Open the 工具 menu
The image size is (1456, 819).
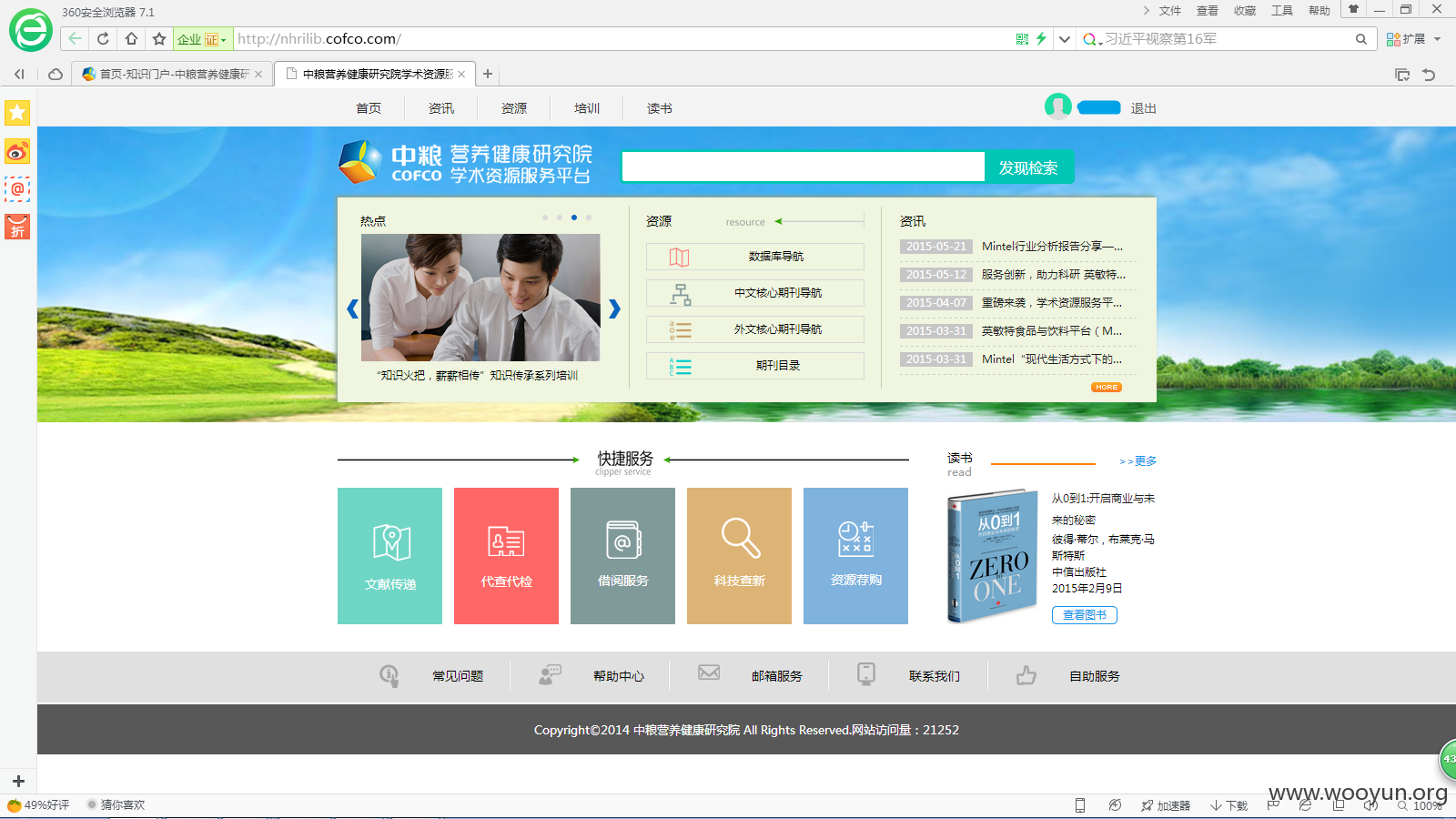1281,11
